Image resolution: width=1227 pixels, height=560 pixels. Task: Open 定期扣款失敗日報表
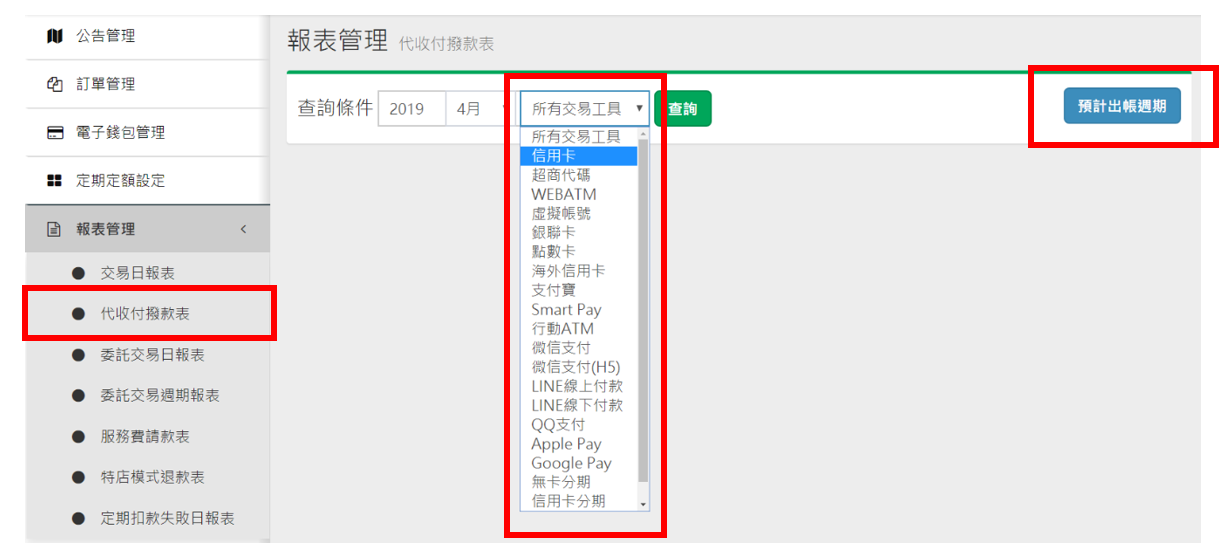click(167, 519)
